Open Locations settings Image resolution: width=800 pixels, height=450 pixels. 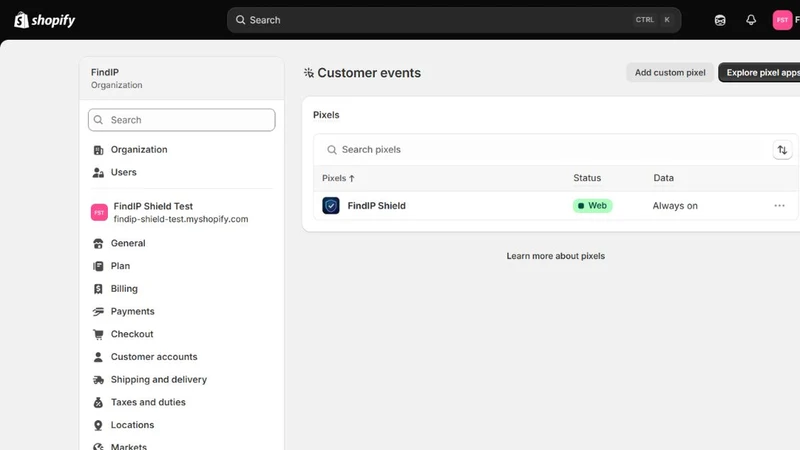pyautogui.click(x=132, y=425)
